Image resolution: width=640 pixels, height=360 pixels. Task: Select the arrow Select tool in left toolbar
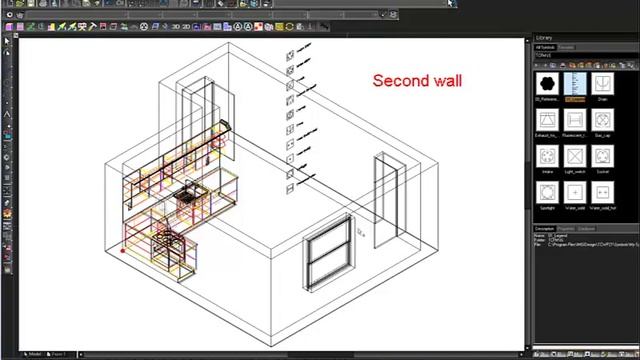7,41
